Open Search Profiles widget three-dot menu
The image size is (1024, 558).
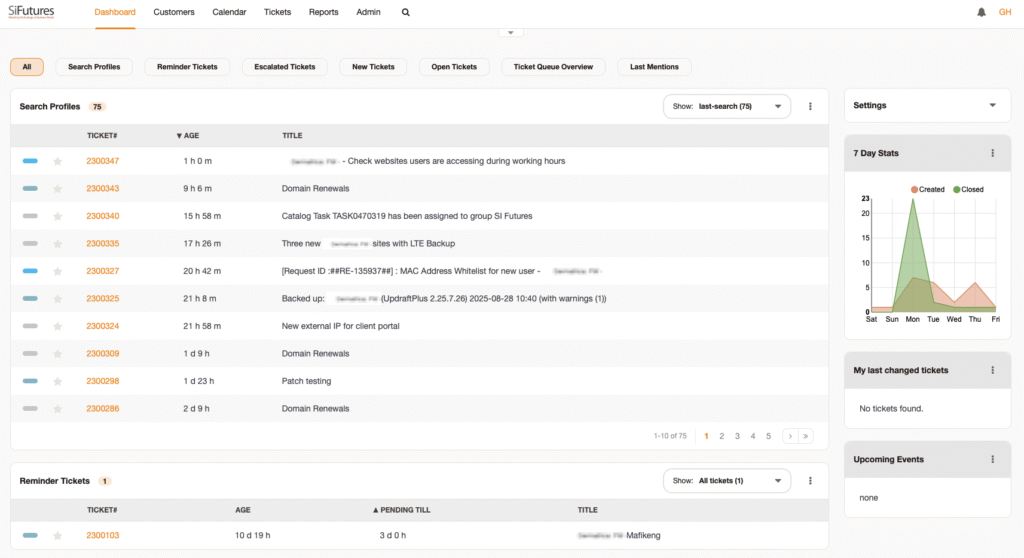click(x=810, y=106)
